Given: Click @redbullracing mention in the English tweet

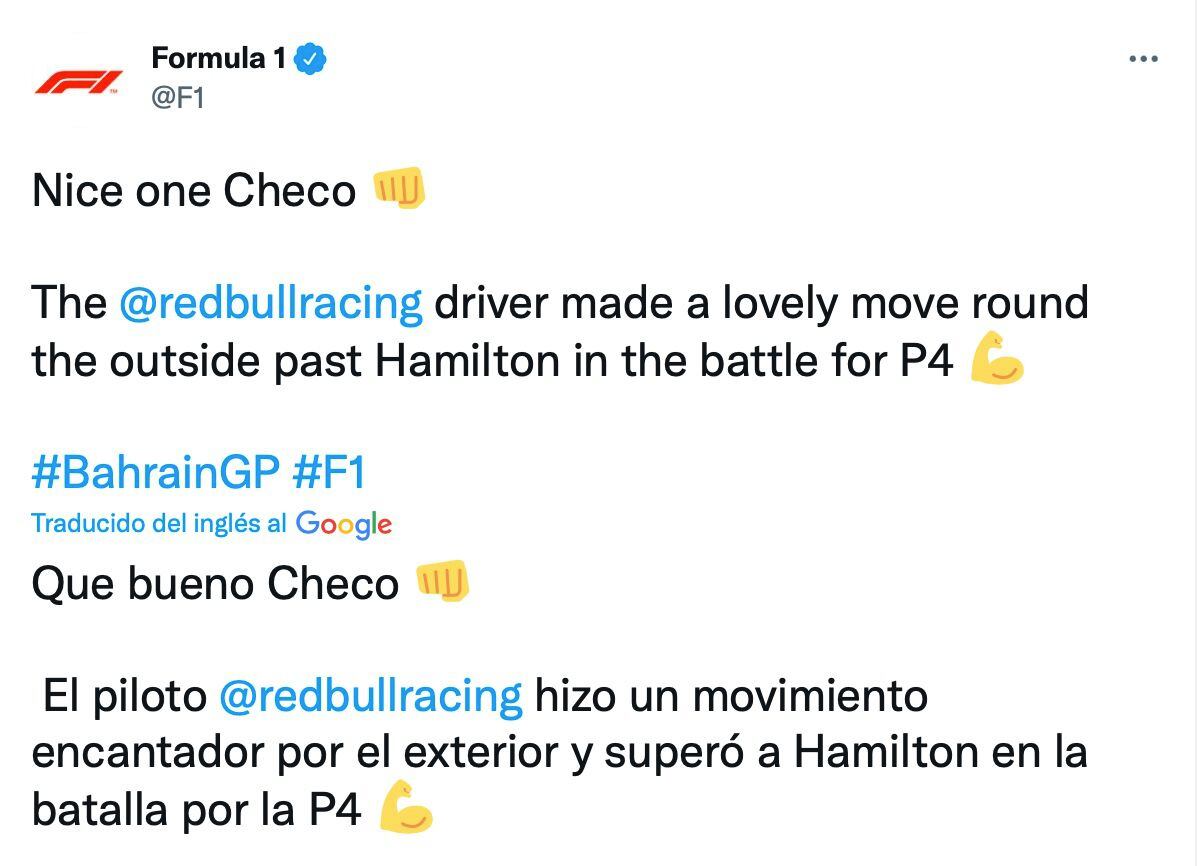Looking at the screenshot, I should point(270,302).
